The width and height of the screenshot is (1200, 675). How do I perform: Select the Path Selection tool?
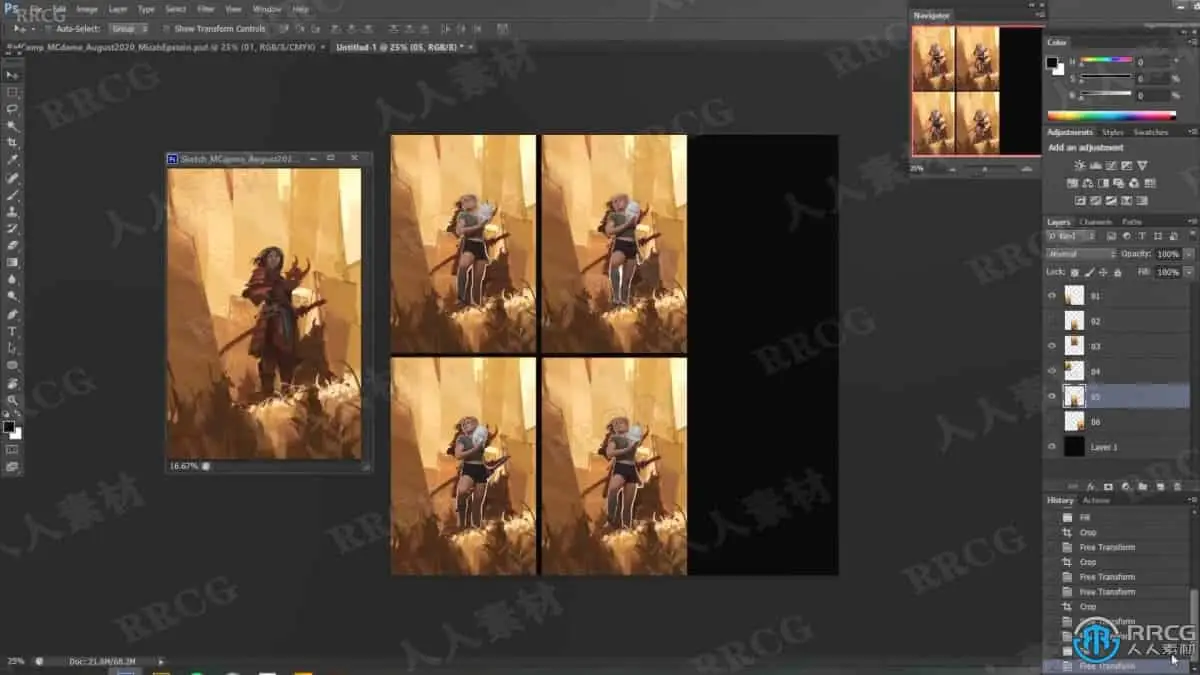pyautogui.click(x=12, y=347)
